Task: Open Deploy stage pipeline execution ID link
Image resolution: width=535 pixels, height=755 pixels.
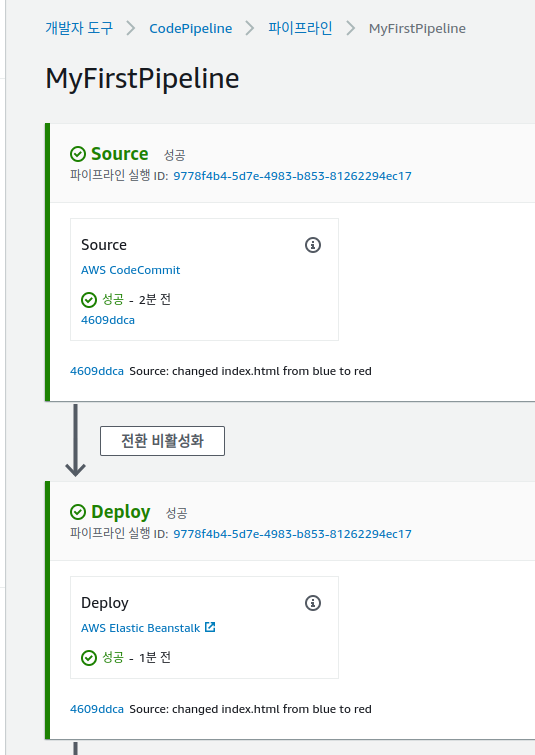Action: (x=292, y=534)
